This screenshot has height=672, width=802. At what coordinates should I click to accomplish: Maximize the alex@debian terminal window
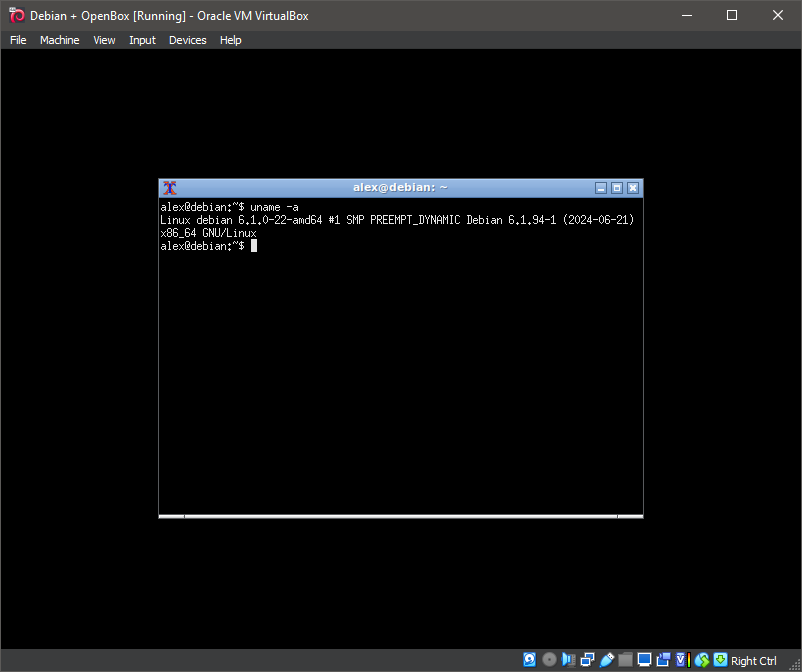click(617, 188)
